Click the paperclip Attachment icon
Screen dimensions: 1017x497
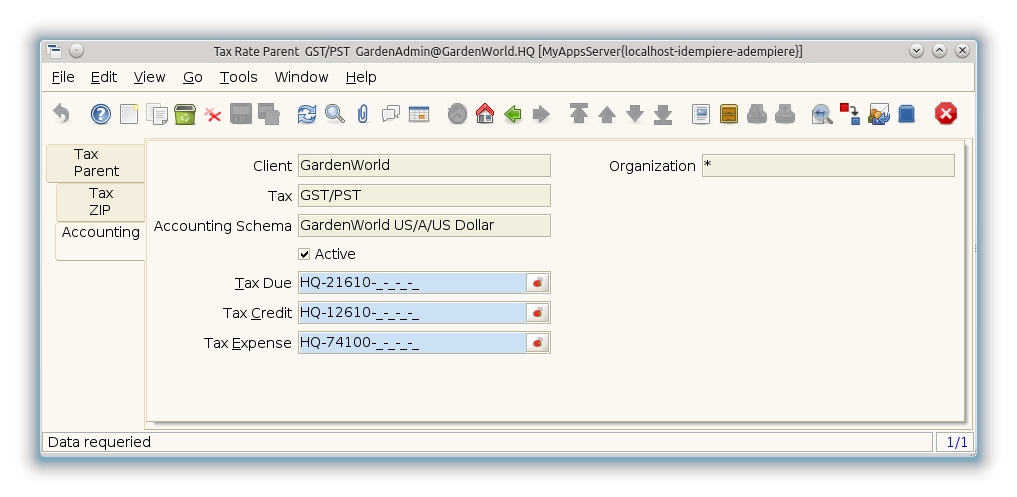click(363, 114)
